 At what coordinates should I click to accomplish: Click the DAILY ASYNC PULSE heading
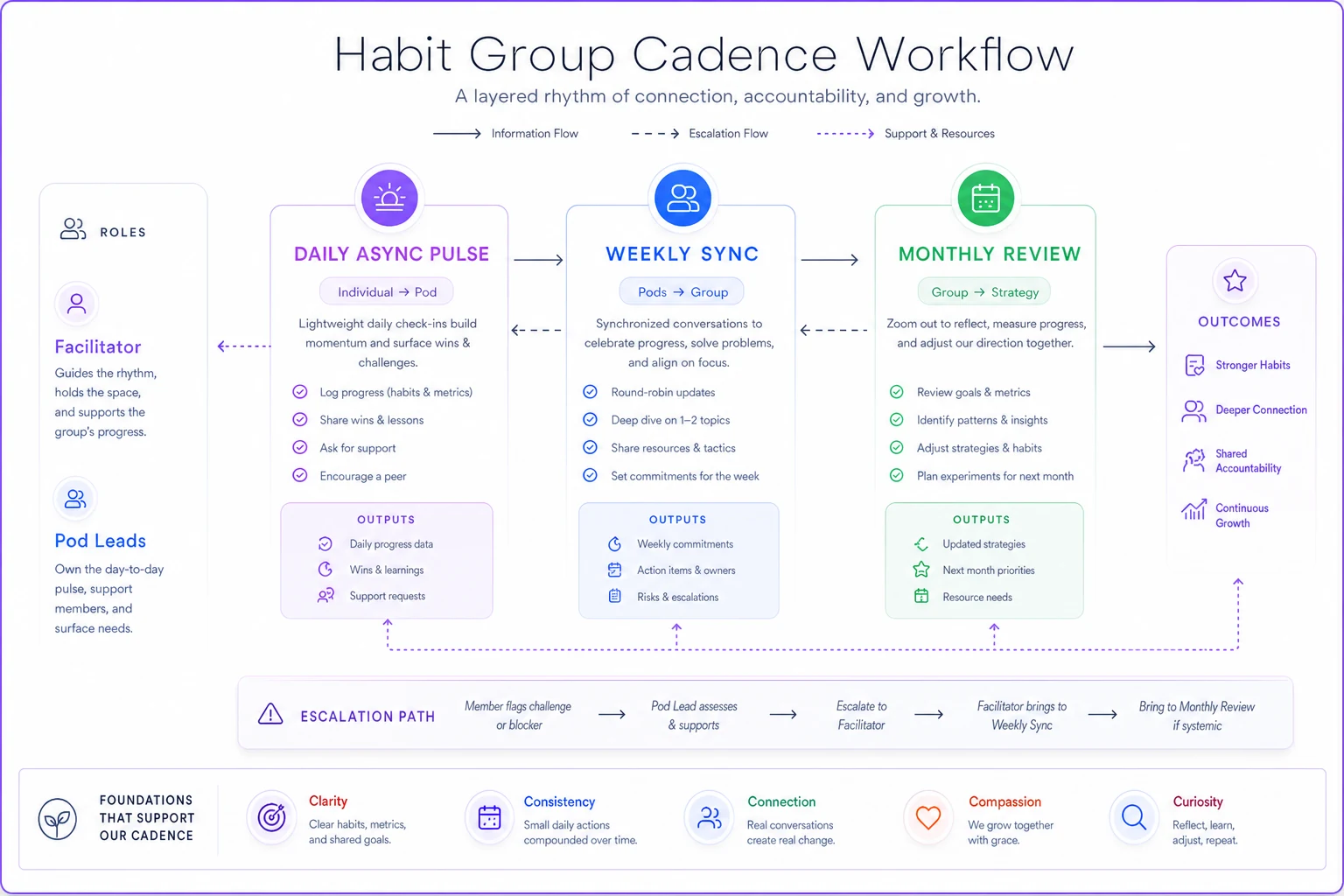[391, 254]
